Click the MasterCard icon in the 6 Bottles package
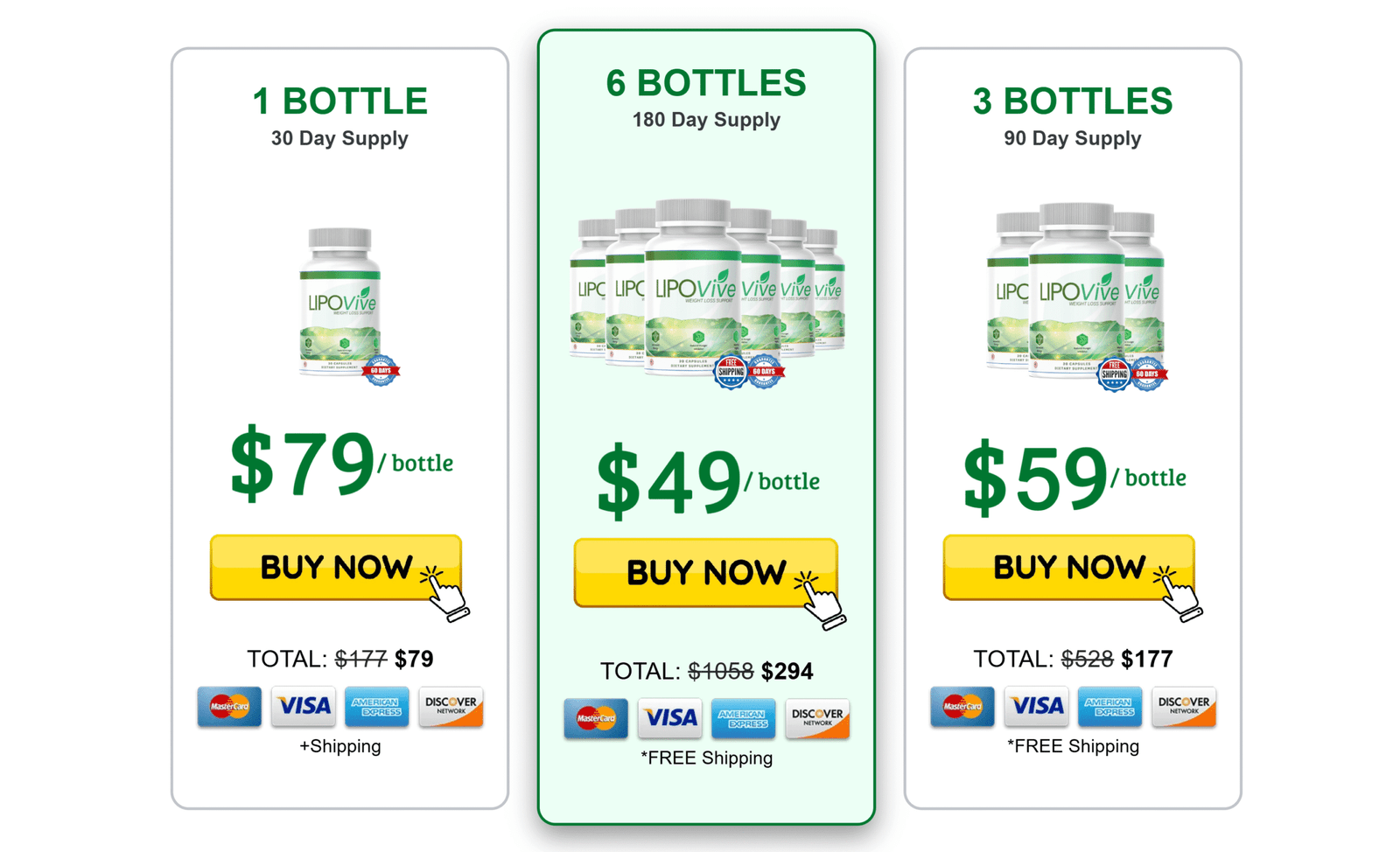This screenshot has height=852, width=1400. pos(596,719)
